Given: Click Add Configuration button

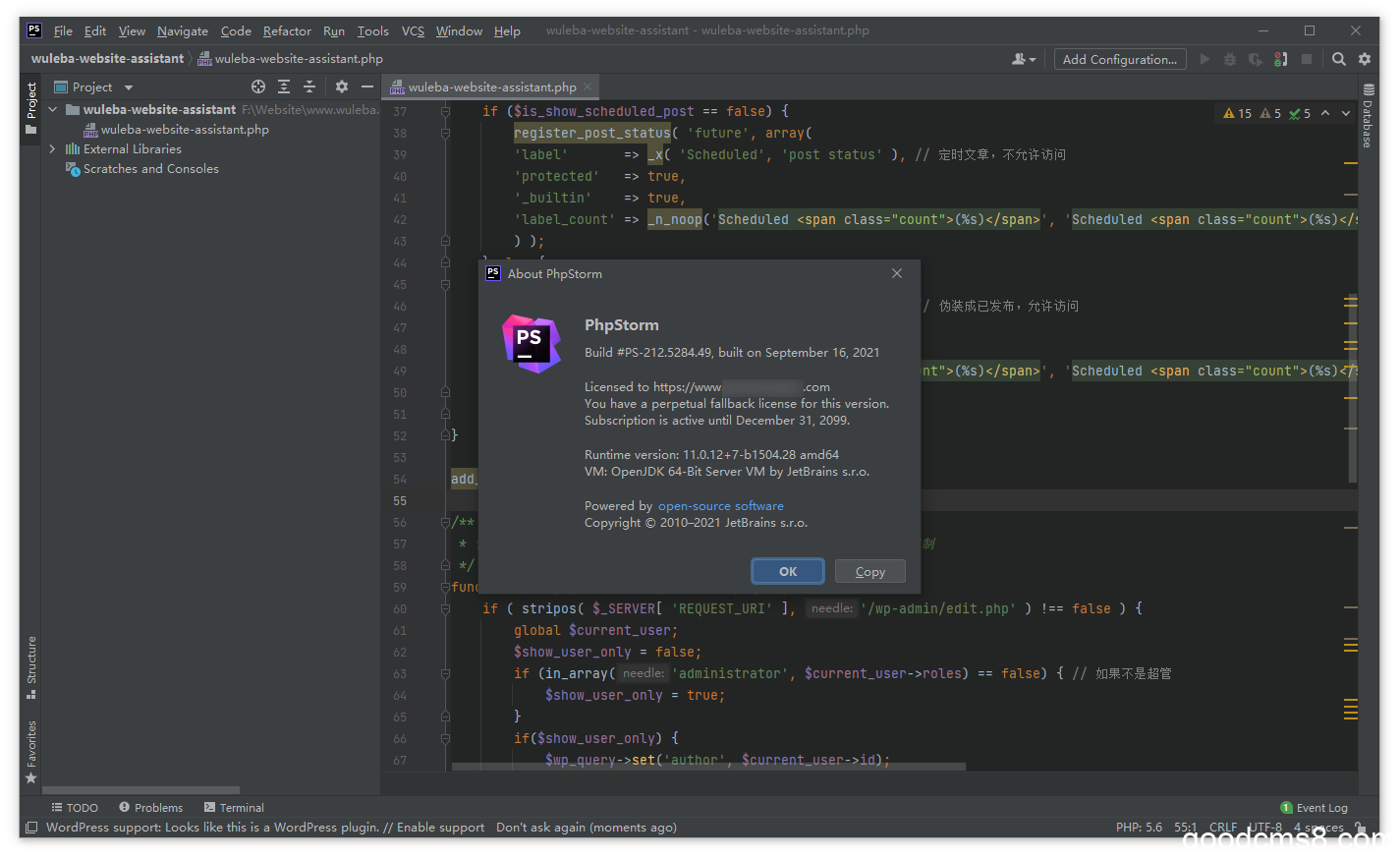Looking at the screenshot, I should [x=1120, y=59].
